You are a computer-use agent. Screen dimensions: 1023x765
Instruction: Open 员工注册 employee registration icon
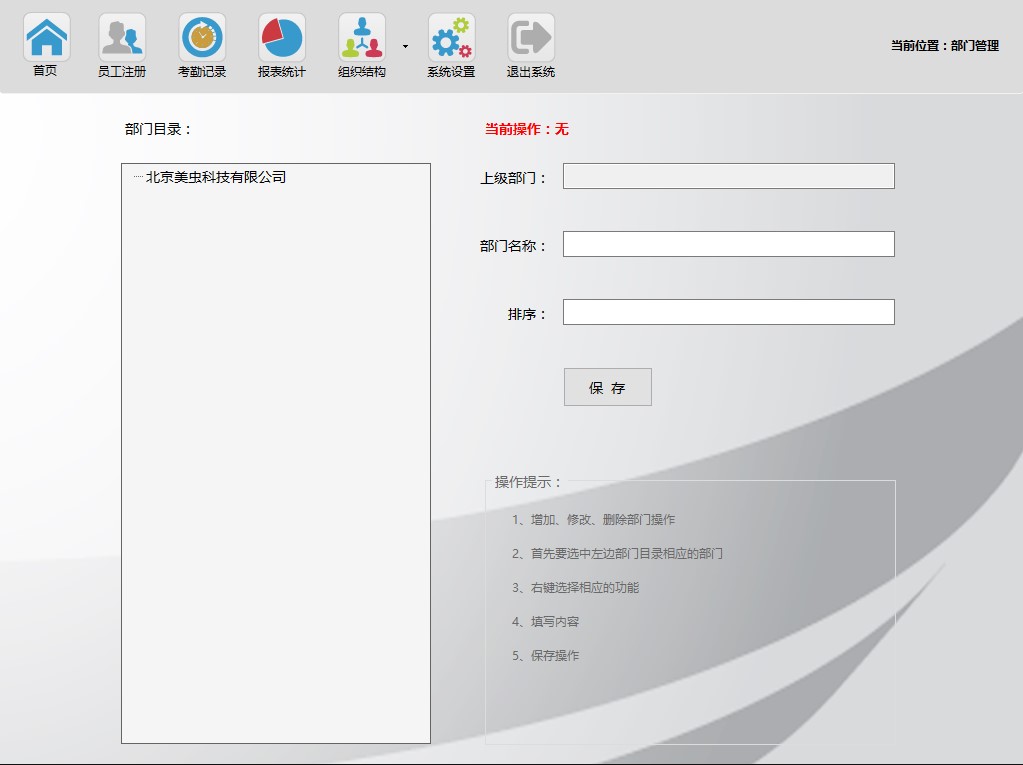point(122,38)
